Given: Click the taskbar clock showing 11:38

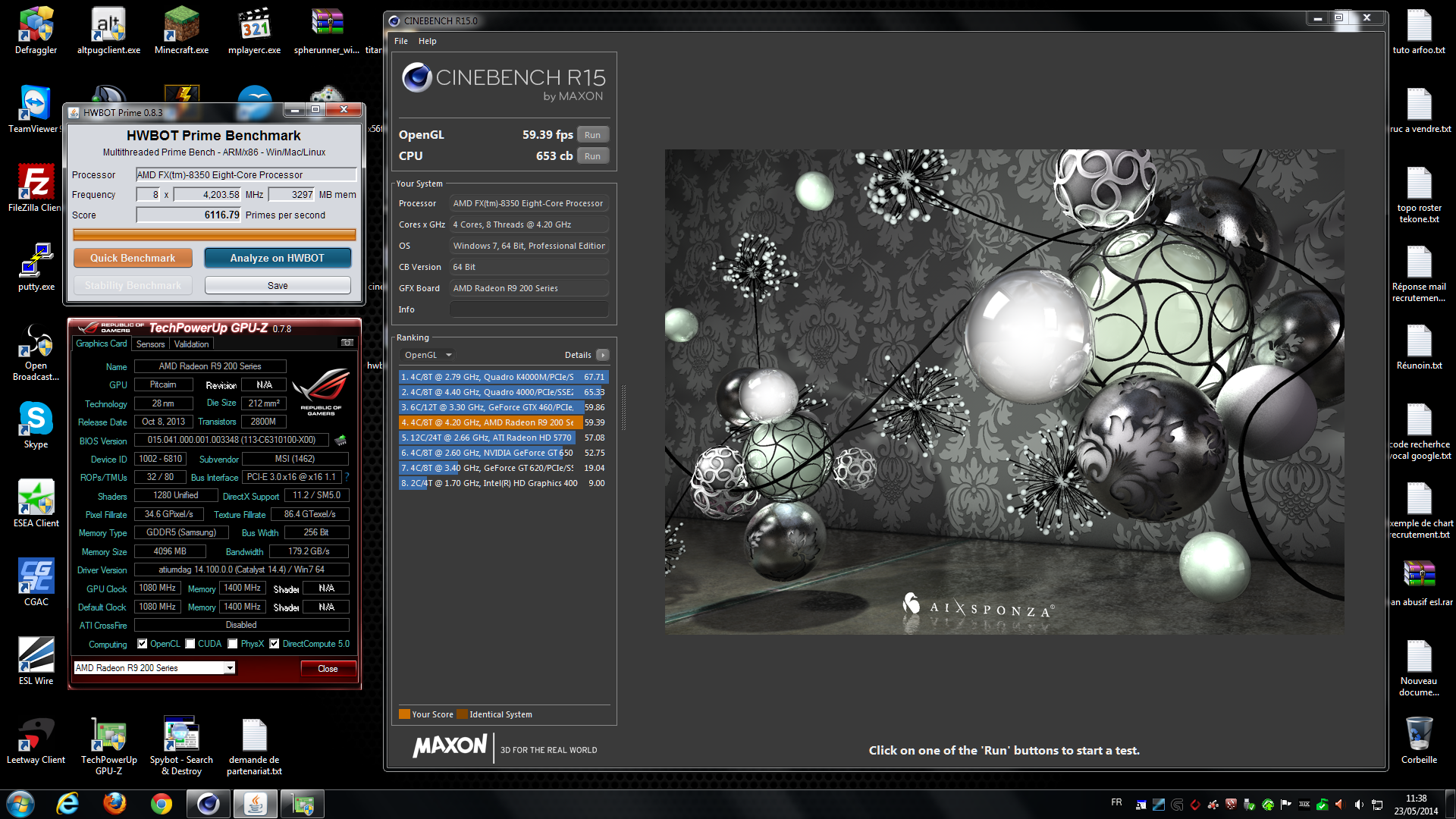Looking at the screenshot, I should [x=1416, y=805].
